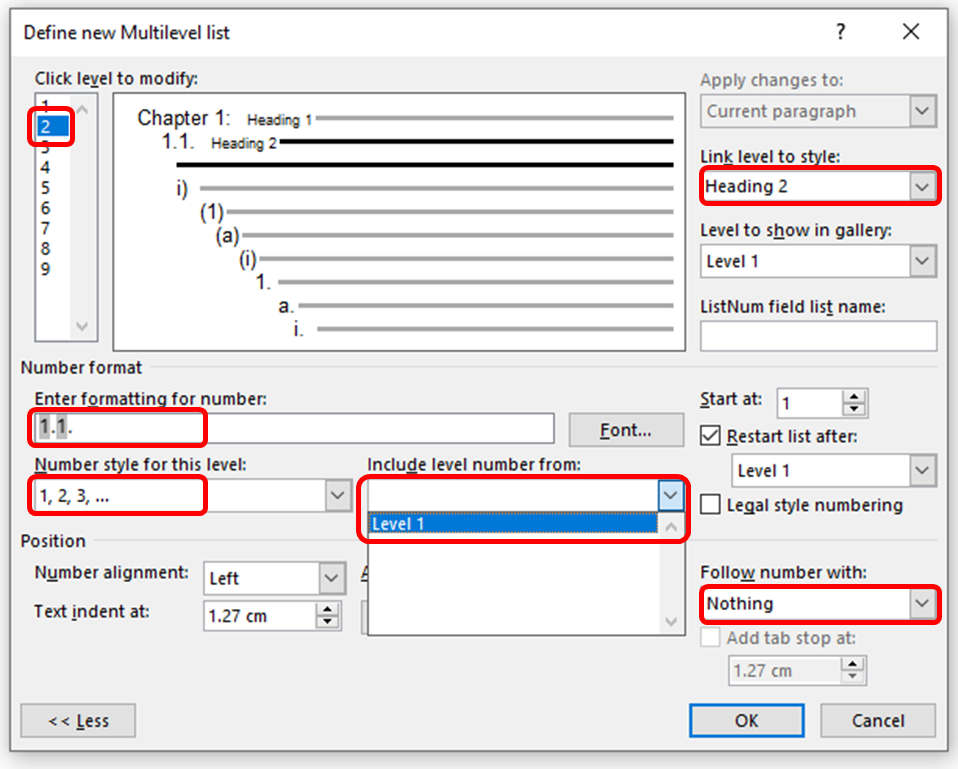The width and height of the screenshot is (958, 769).
Task: Open the Number alignment dropdown
Action: (329, 578)
